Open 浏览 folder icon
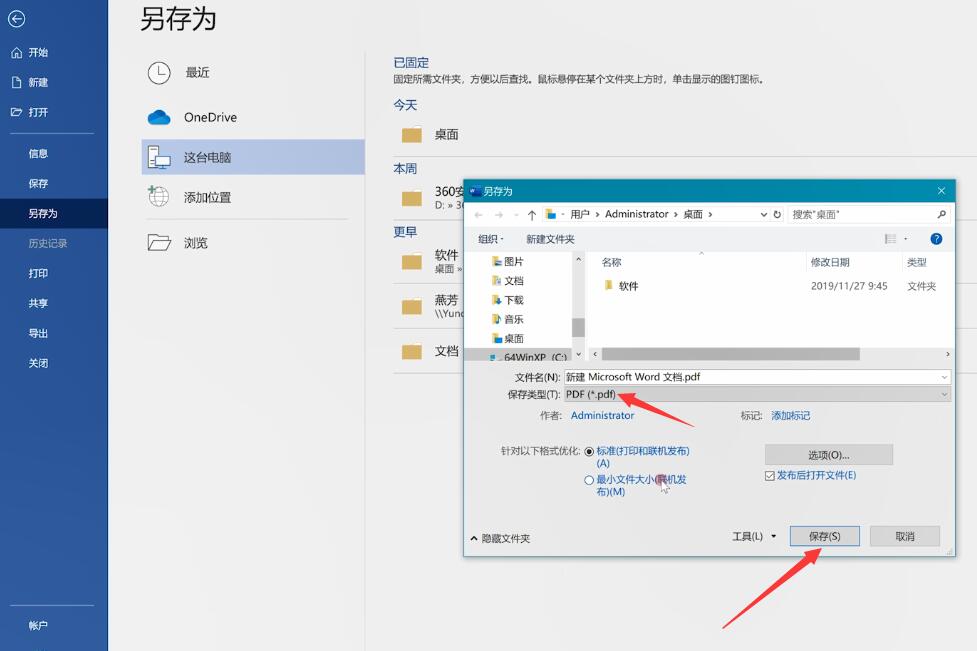The image size is (977, 651). tap(159, 242)
